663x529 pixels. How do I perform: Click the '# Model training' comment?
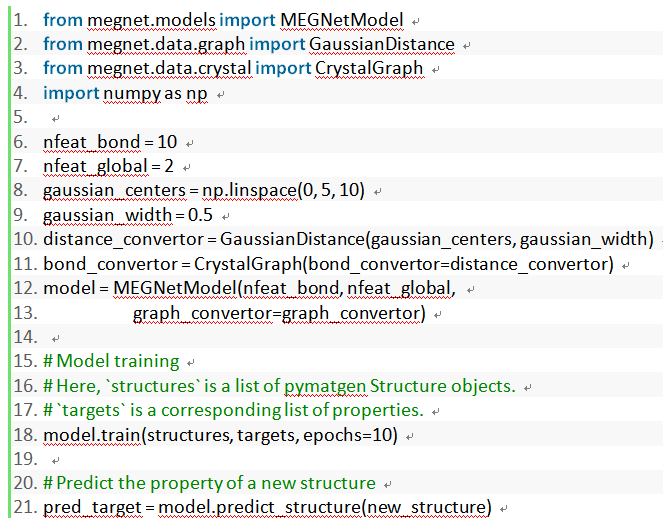point(111,361)
